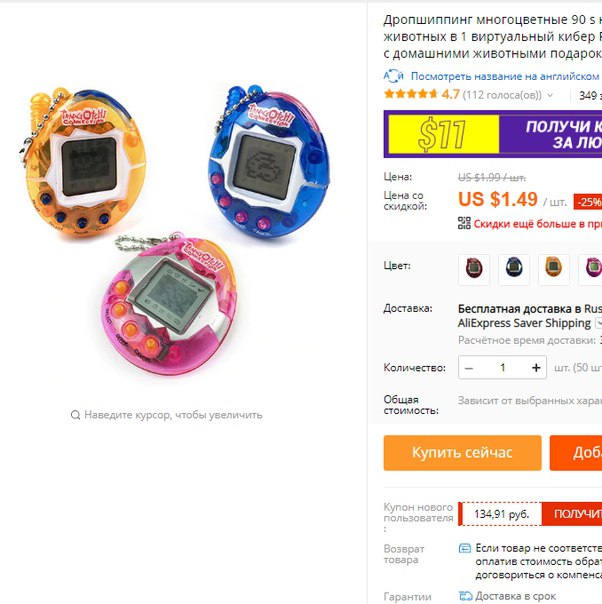
Task: Click the return policy icon
Action: (465, 548)
